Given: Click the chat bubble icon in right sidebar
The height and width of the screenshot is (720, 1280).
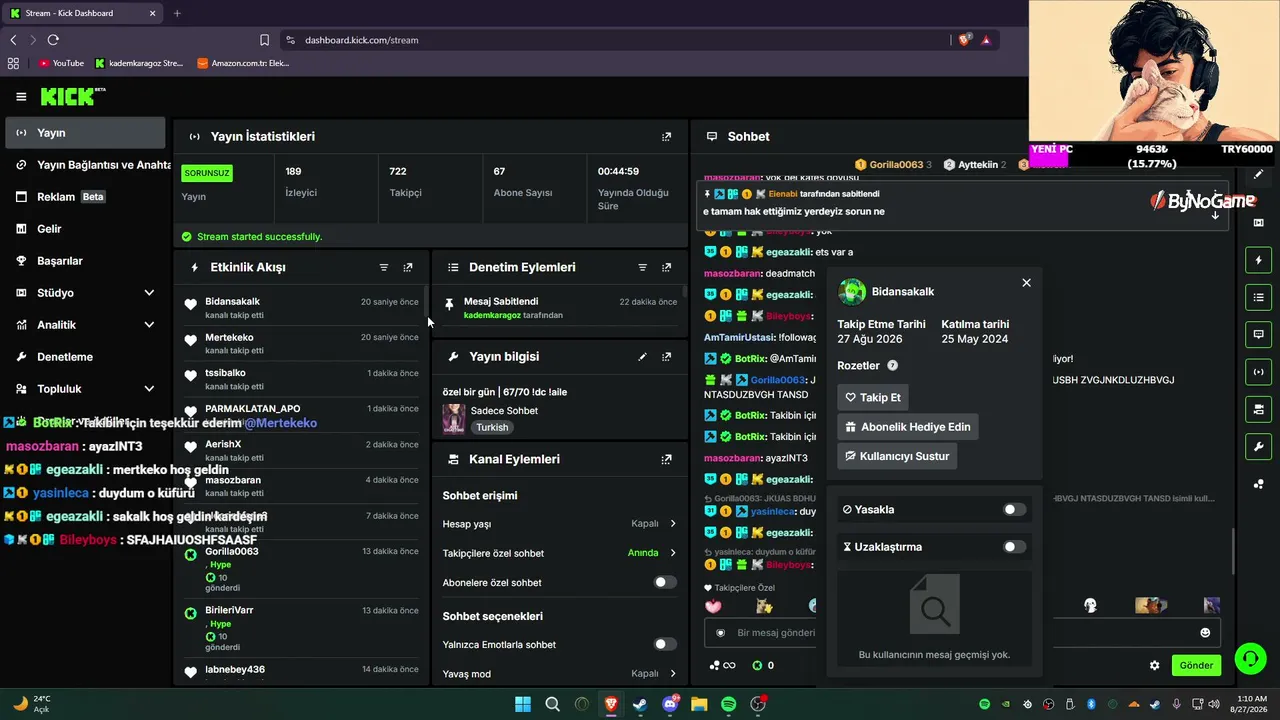Looking at the screenshot, I should coord(1258,335).
